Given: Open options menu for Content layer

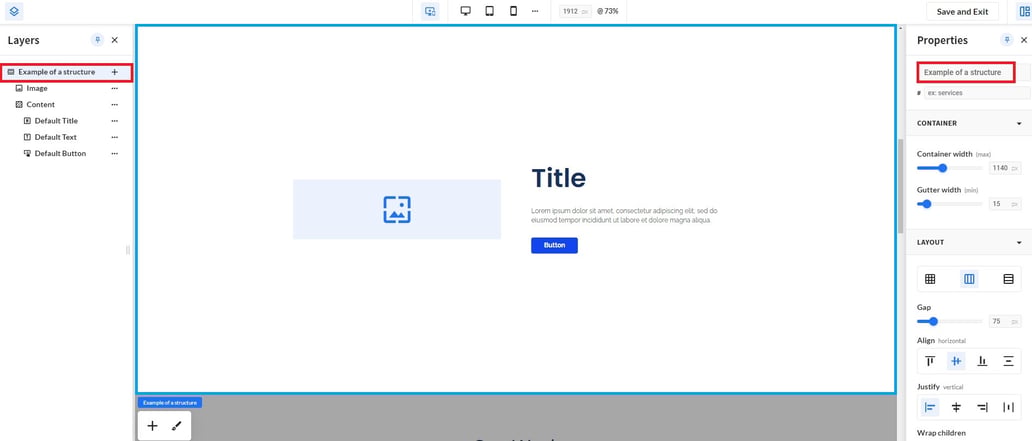Looking at the screenshot, I should click(115, 105).
